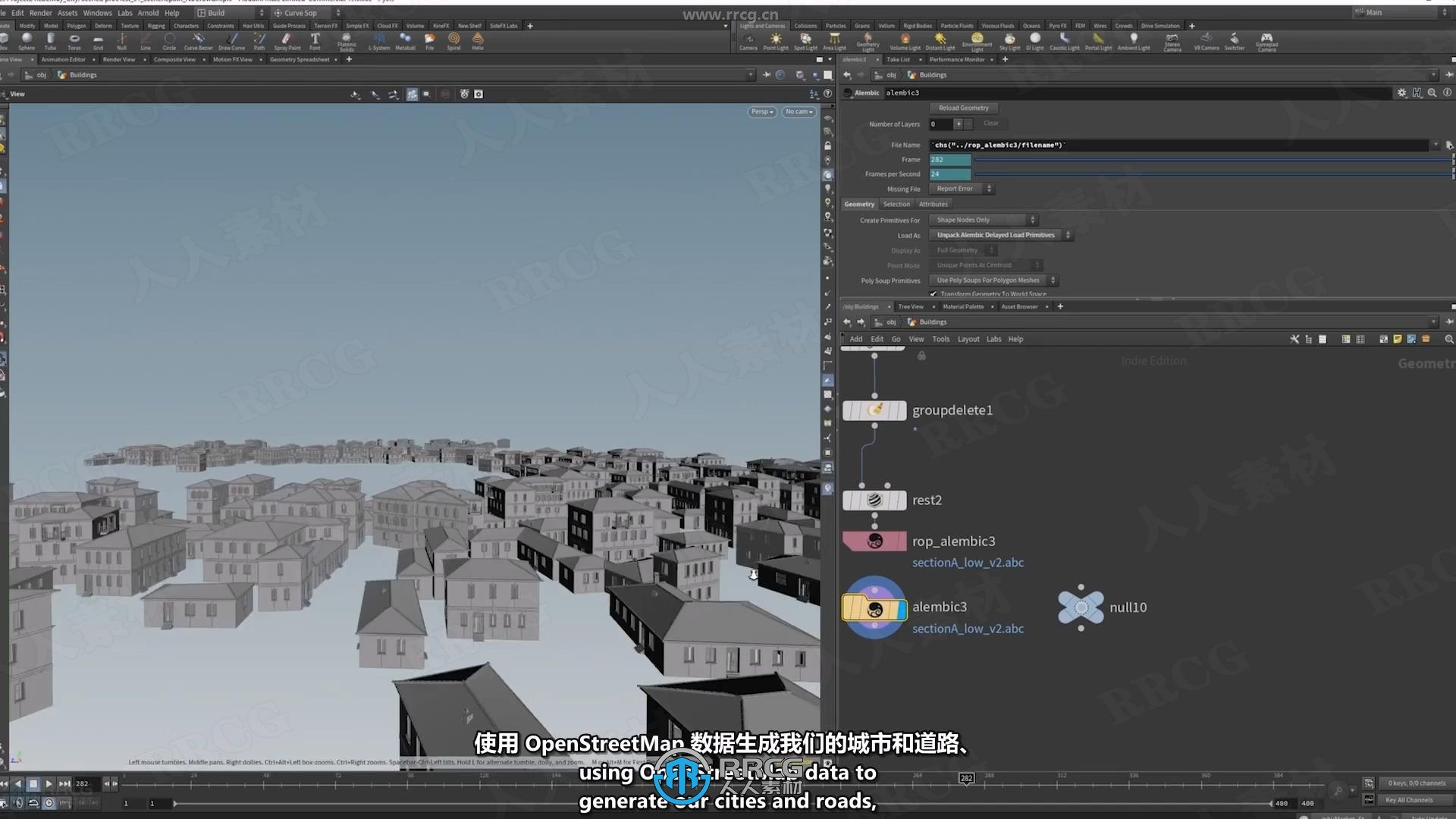
Task: Add a Camera from the shelf
Action: (748, 41)
